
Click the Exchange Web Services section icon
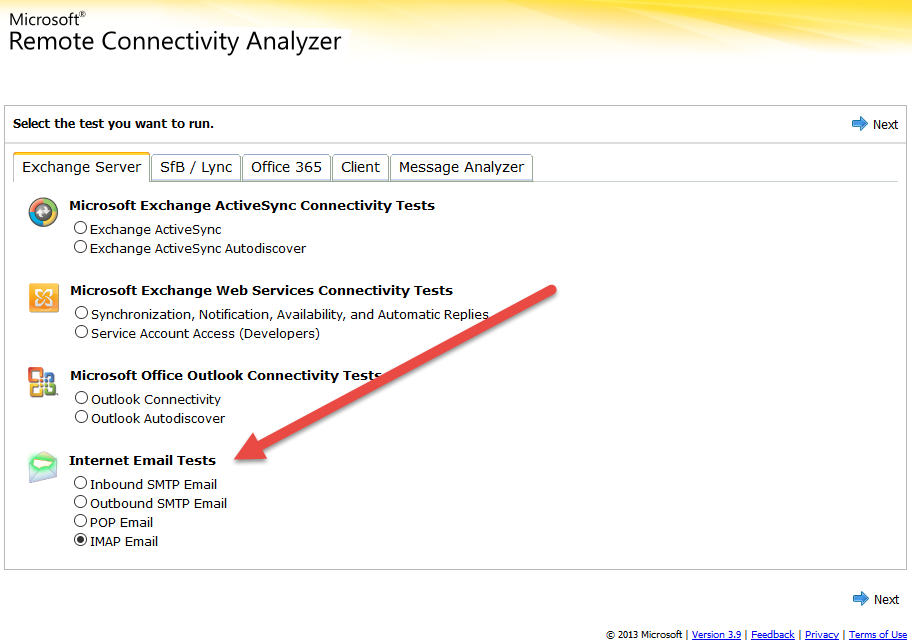44,298
